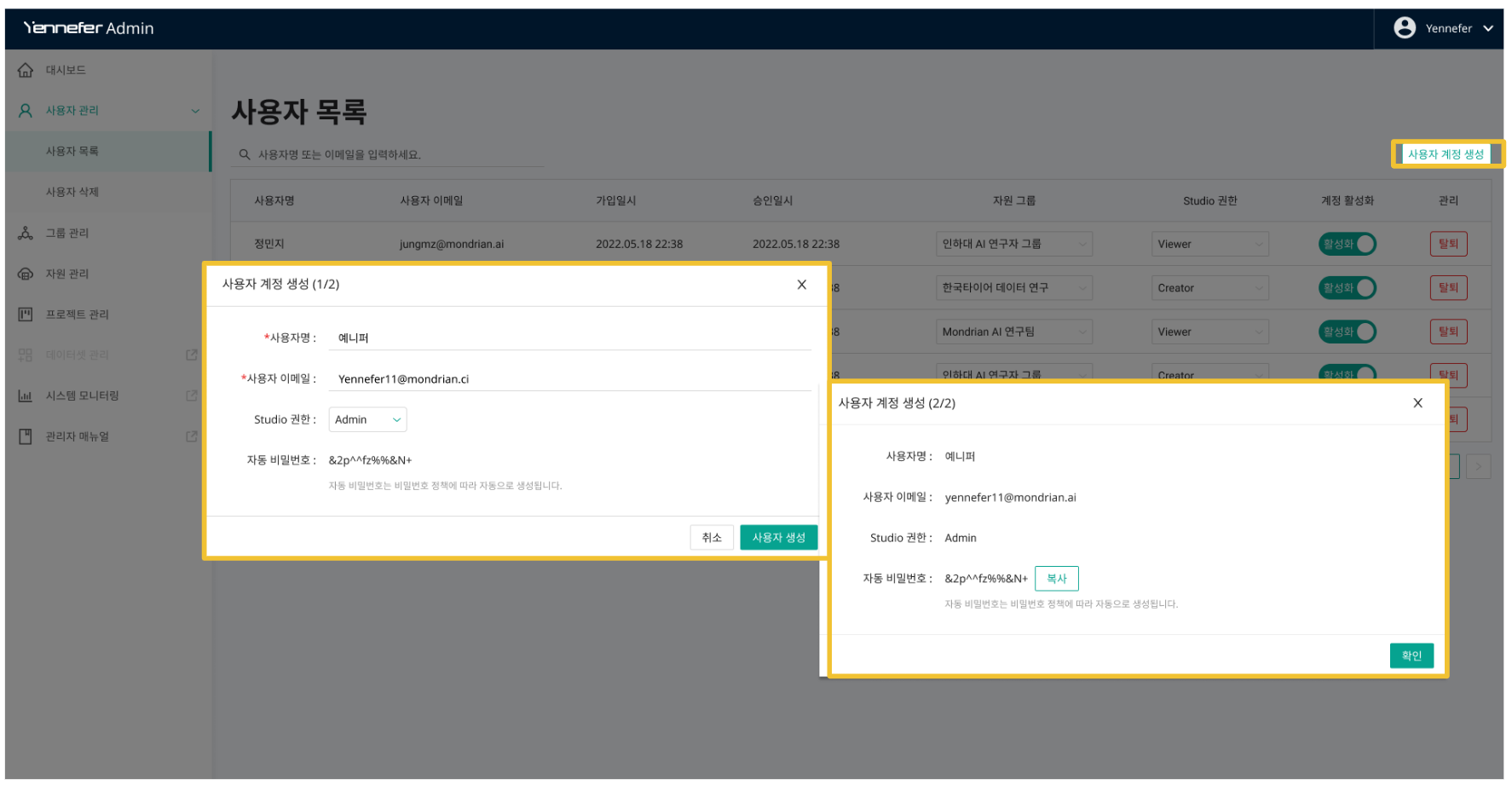Image resolution: width=1512 pixels, height=785 pixels.
Task: Select 사용자 목록 sidebar item
Action: pyautogui.click(x=72, y=151)
